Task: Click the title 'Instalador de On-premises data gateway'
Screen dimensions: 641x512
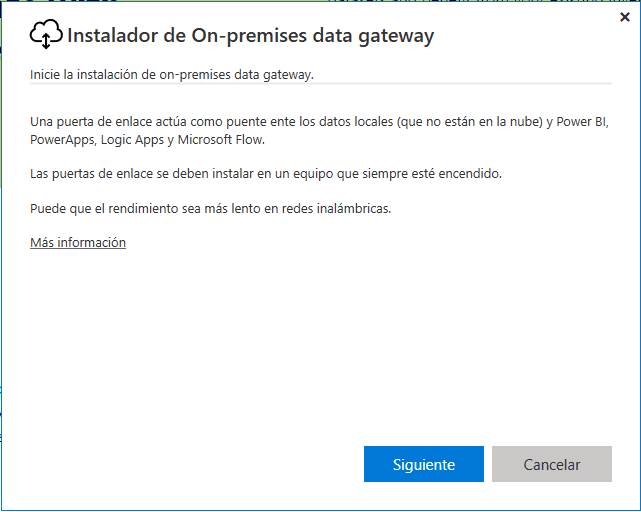Action: click(250, 36)
